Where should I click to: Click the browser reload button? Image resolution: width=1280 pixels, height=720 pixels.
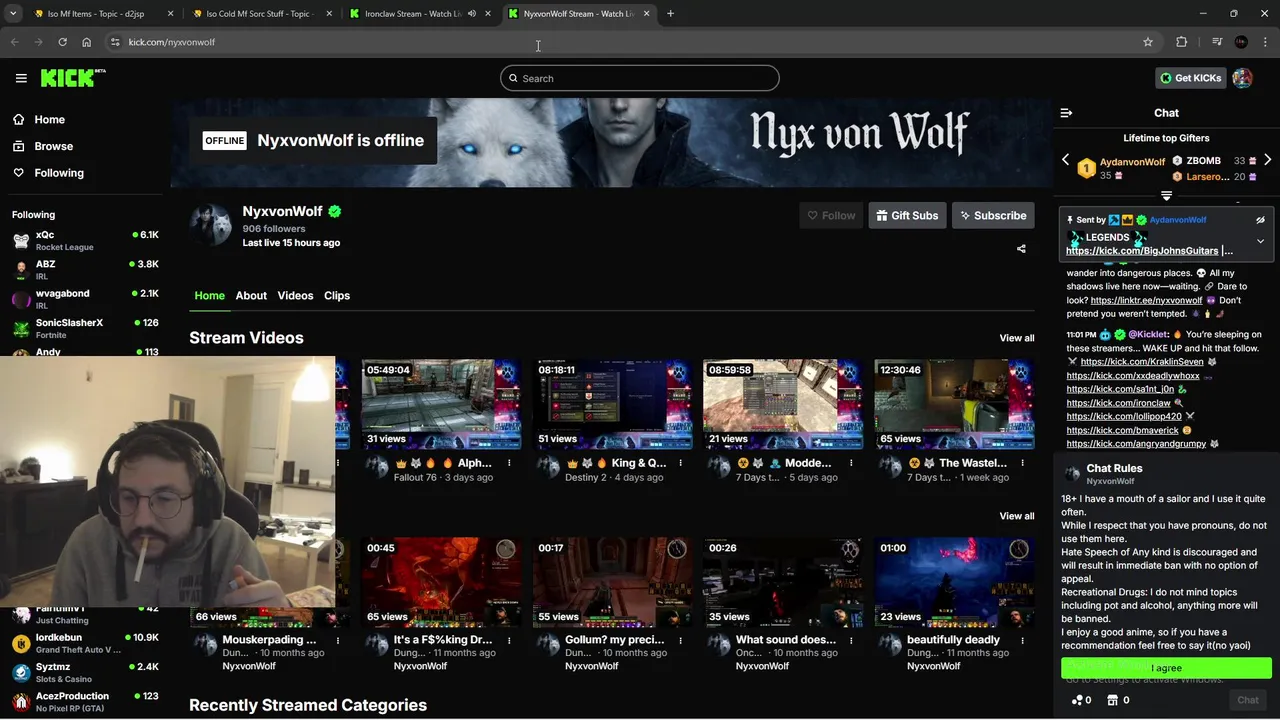point(62,42)
